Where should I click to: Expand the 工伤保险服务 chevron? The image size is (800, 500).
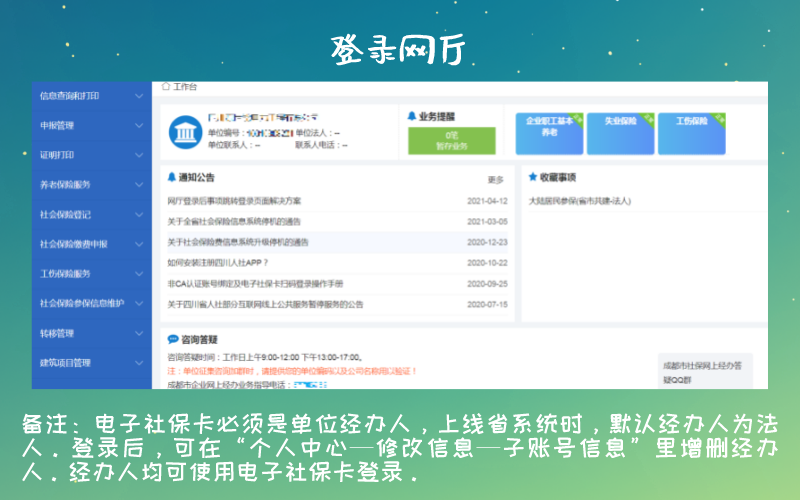point(139,274)
